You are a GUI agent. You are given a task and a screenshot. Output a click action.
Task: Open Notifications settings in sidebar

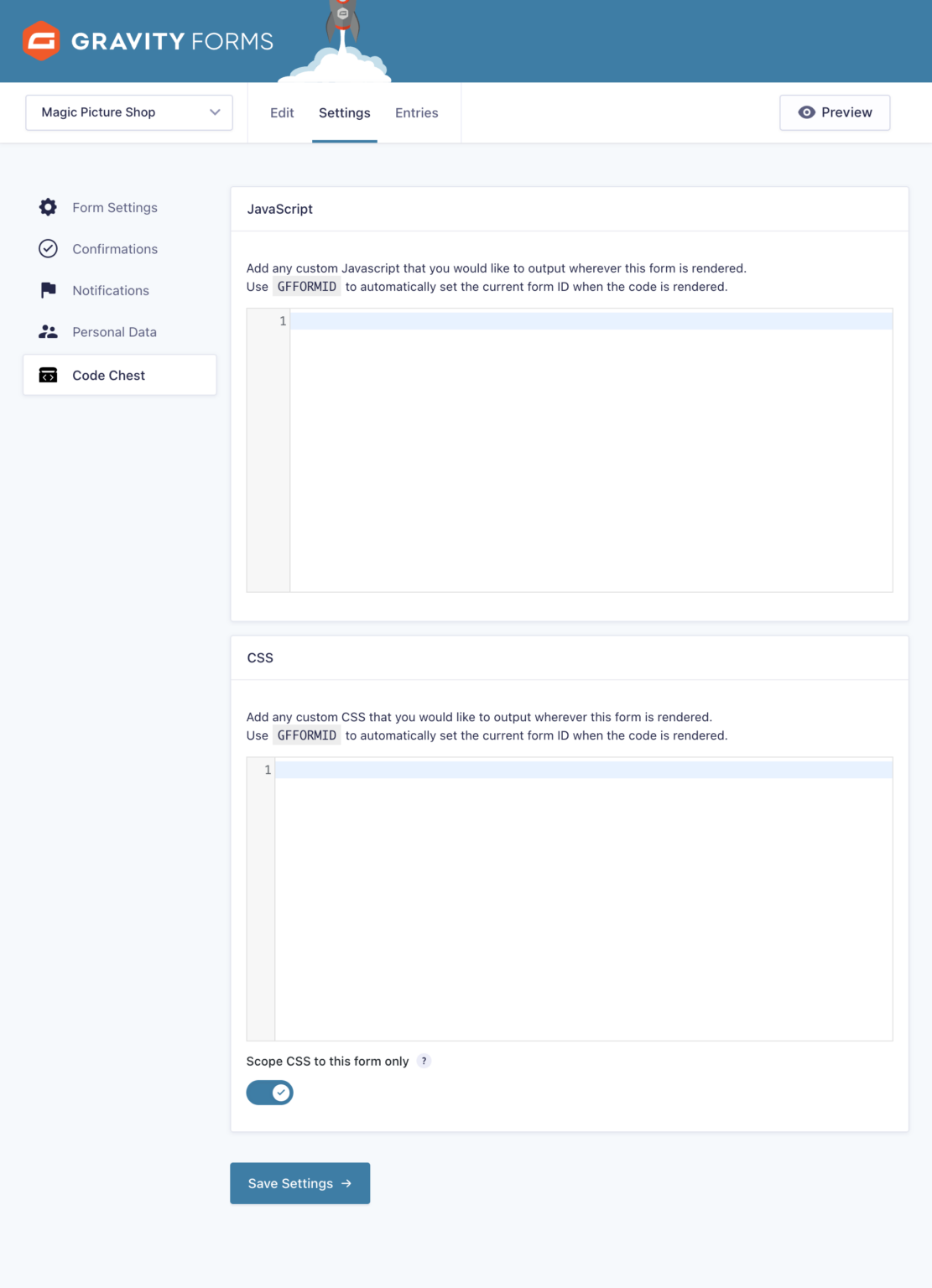click(x=111, y=290)
